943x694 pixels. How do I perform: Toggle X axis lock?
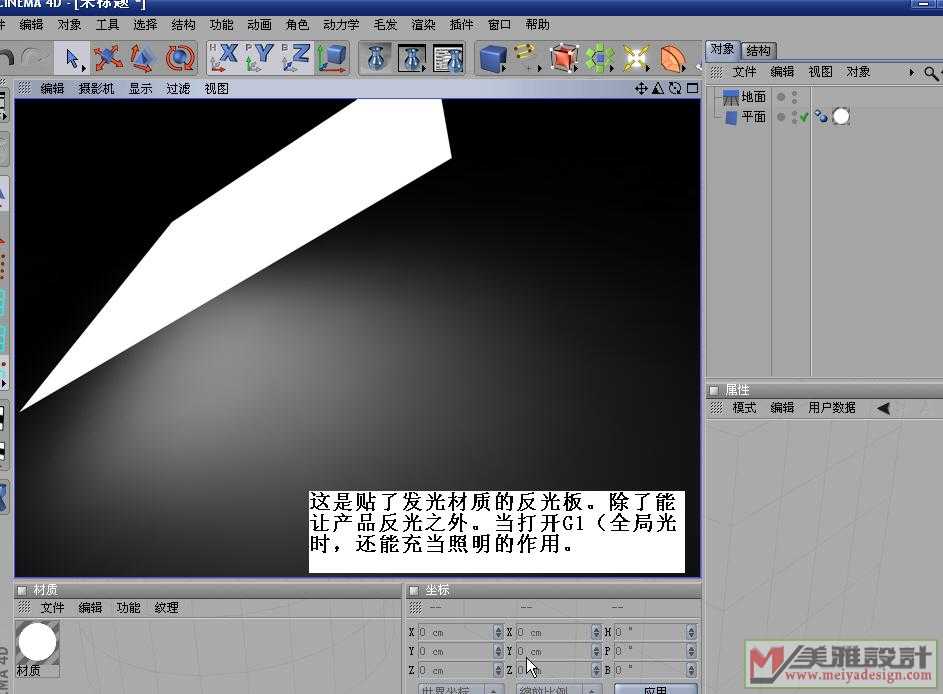point(224,58)
